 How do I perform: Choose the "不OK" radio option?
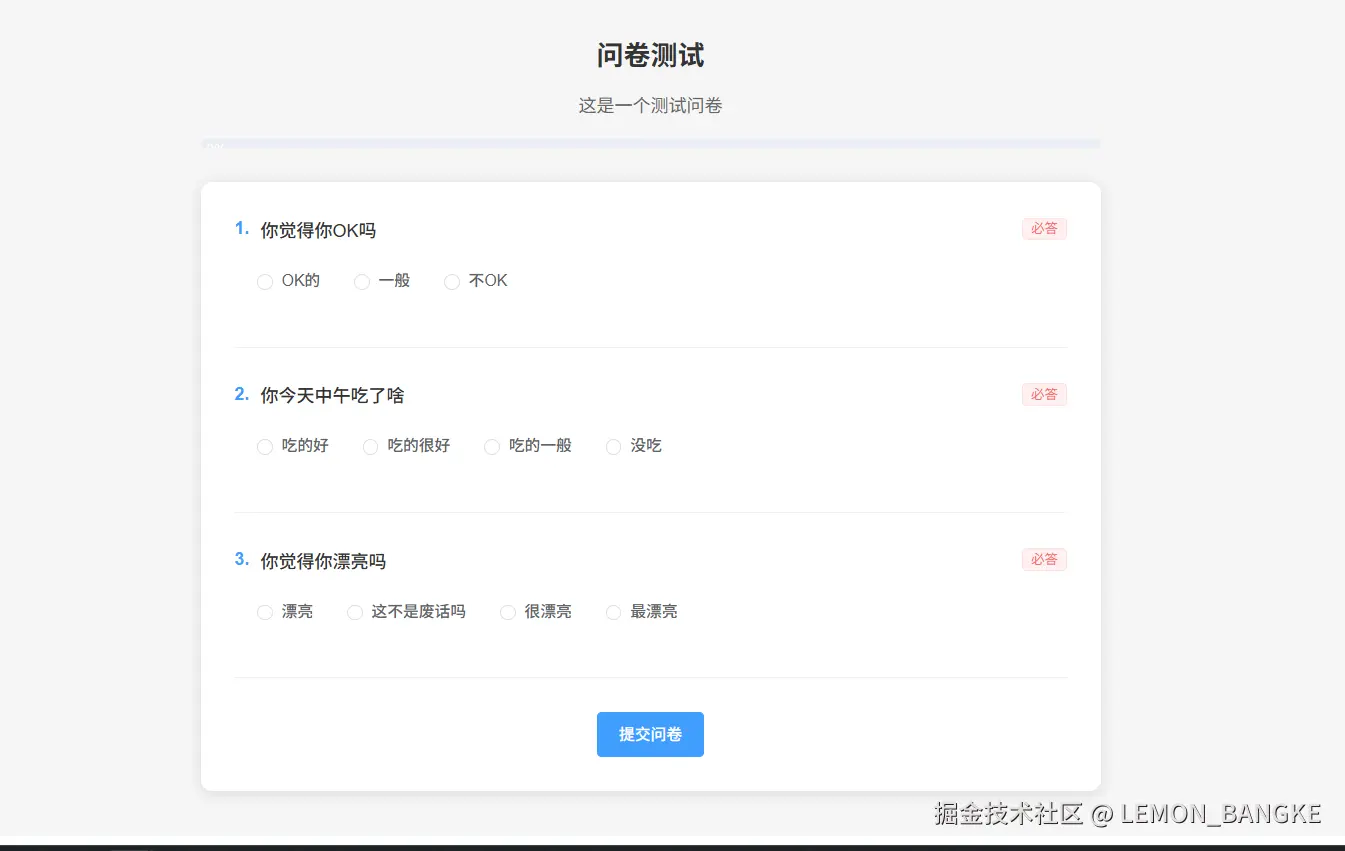[452, 282]
